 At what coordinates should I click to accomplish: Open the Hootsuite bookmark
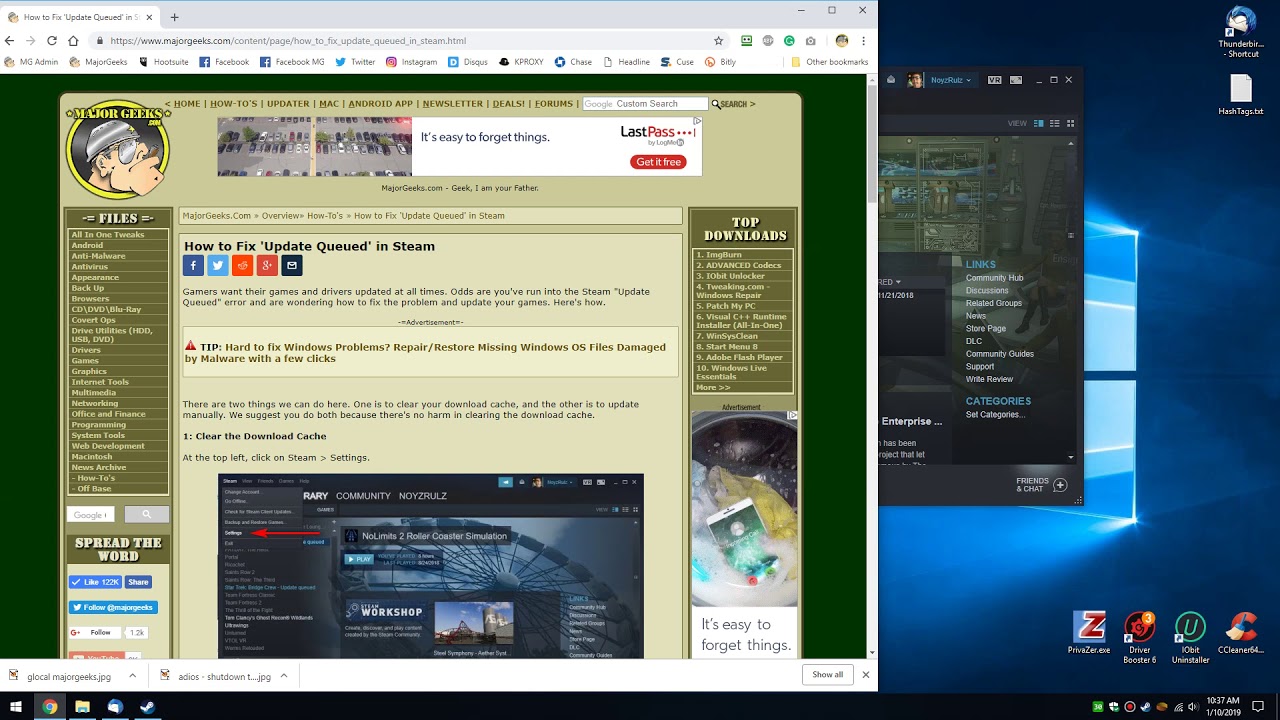164,62
